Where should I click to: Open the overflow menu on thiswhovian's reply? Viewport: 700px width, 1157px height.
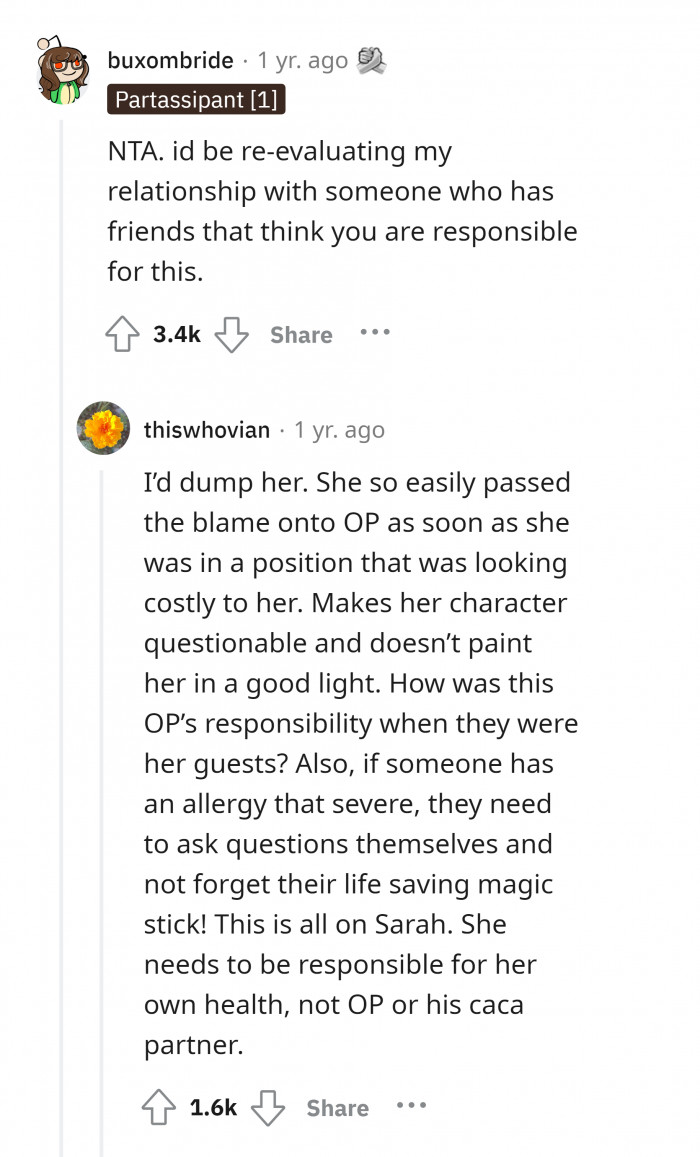click(x=411, y=1107)
